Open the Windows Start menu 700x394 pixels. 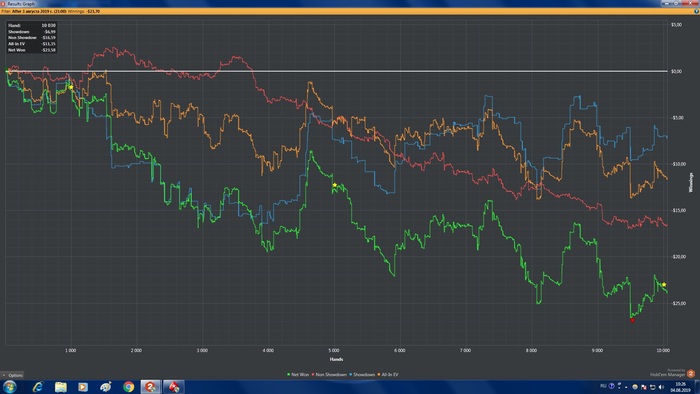[9, 387]
